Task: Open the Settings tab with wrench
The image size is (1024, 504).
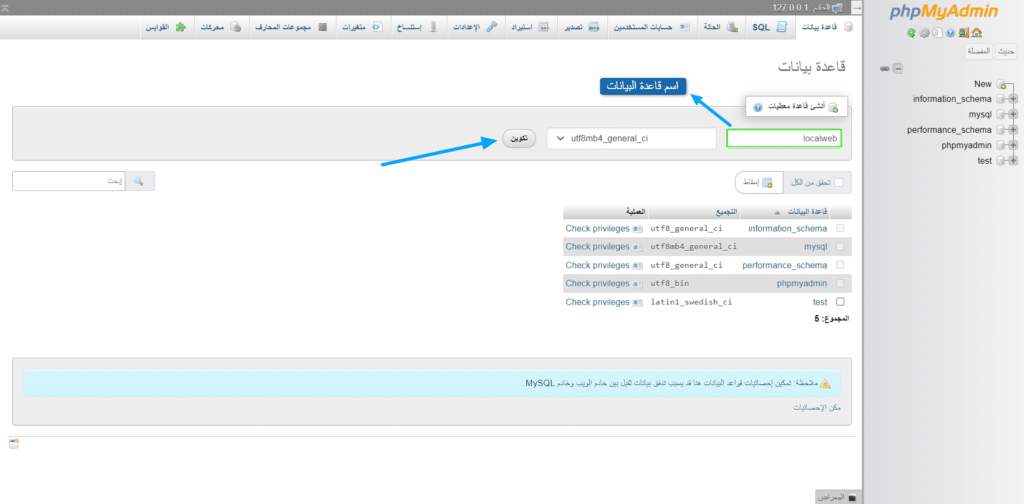Action: pyautogui.click(x=474, y=27)
